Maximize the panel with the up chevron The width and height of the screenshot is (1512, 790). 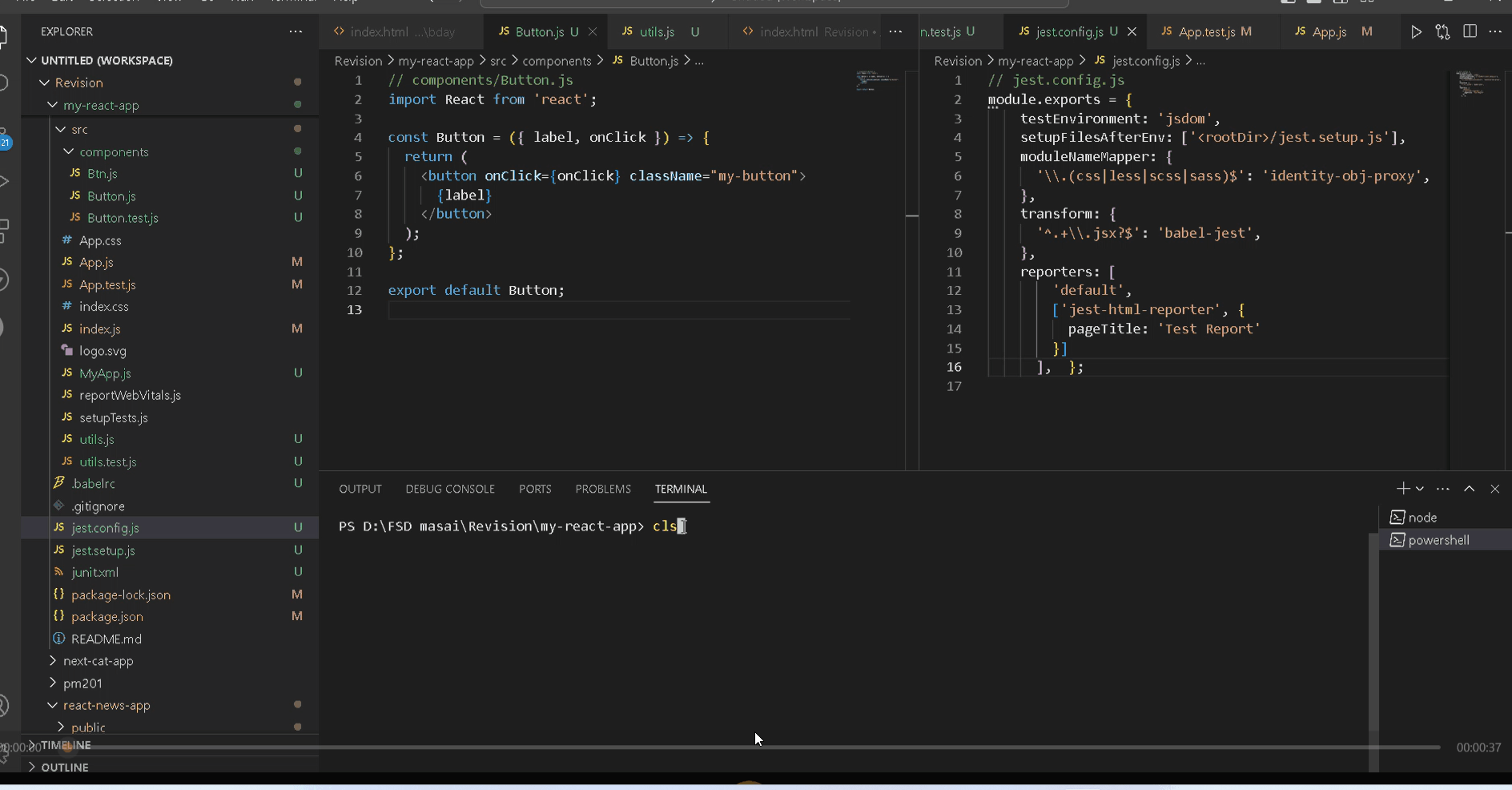coord(1469,489)
